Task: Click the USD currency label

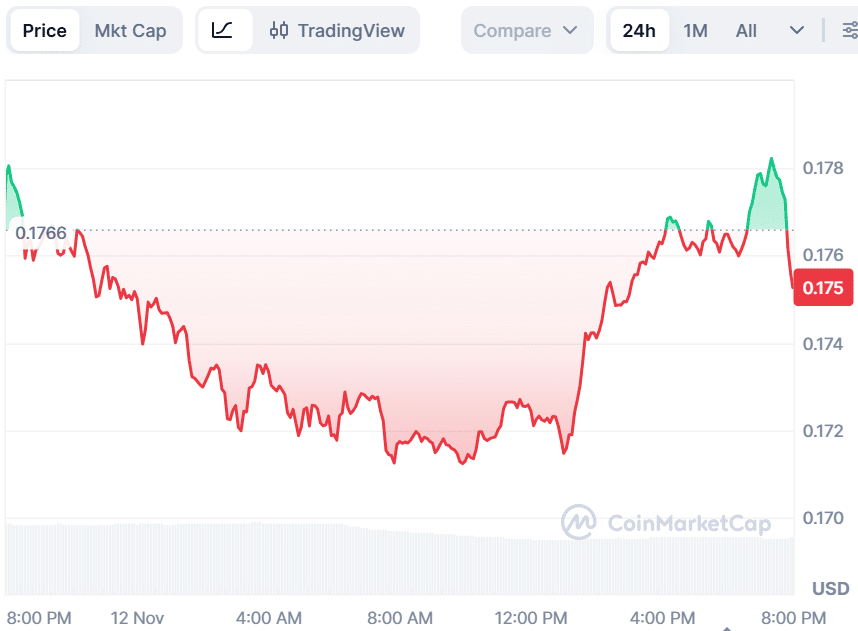Action: (830, 588)
